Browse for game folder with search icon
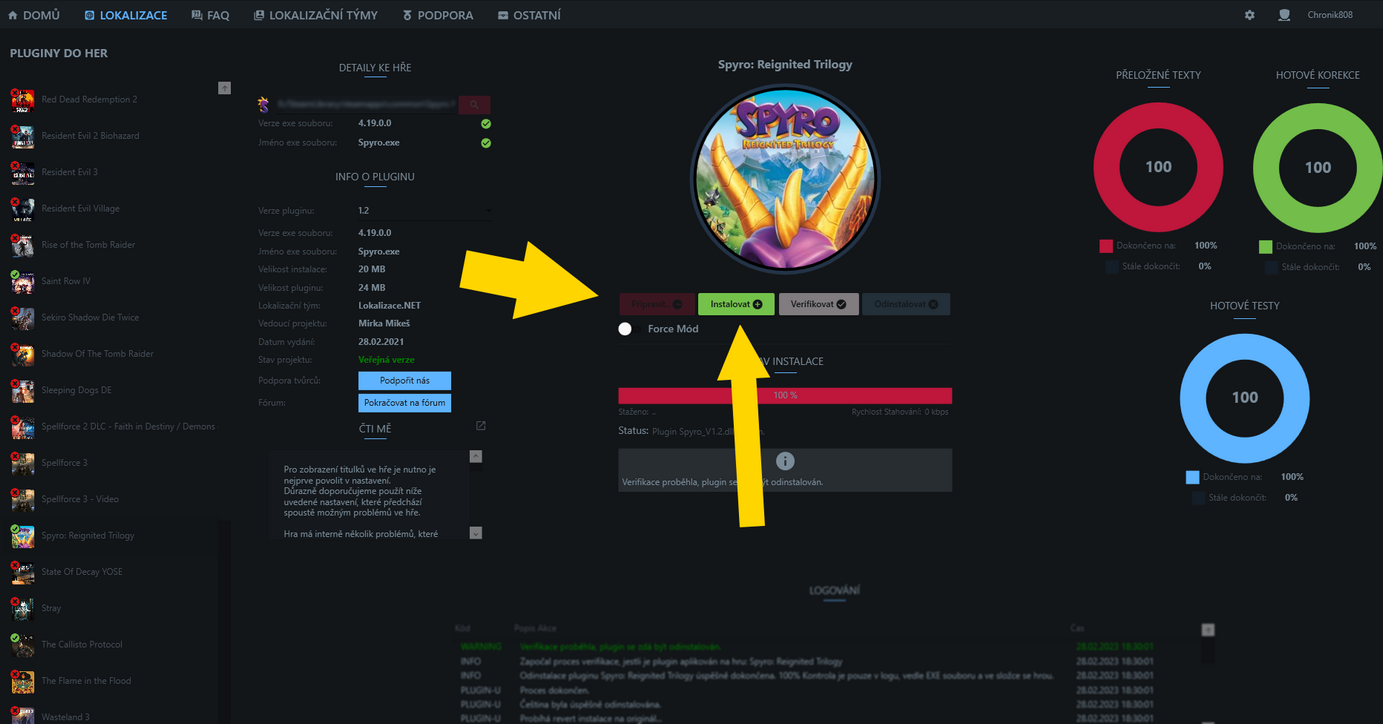Screen dimensions: 1383x724 pos(474,104)
